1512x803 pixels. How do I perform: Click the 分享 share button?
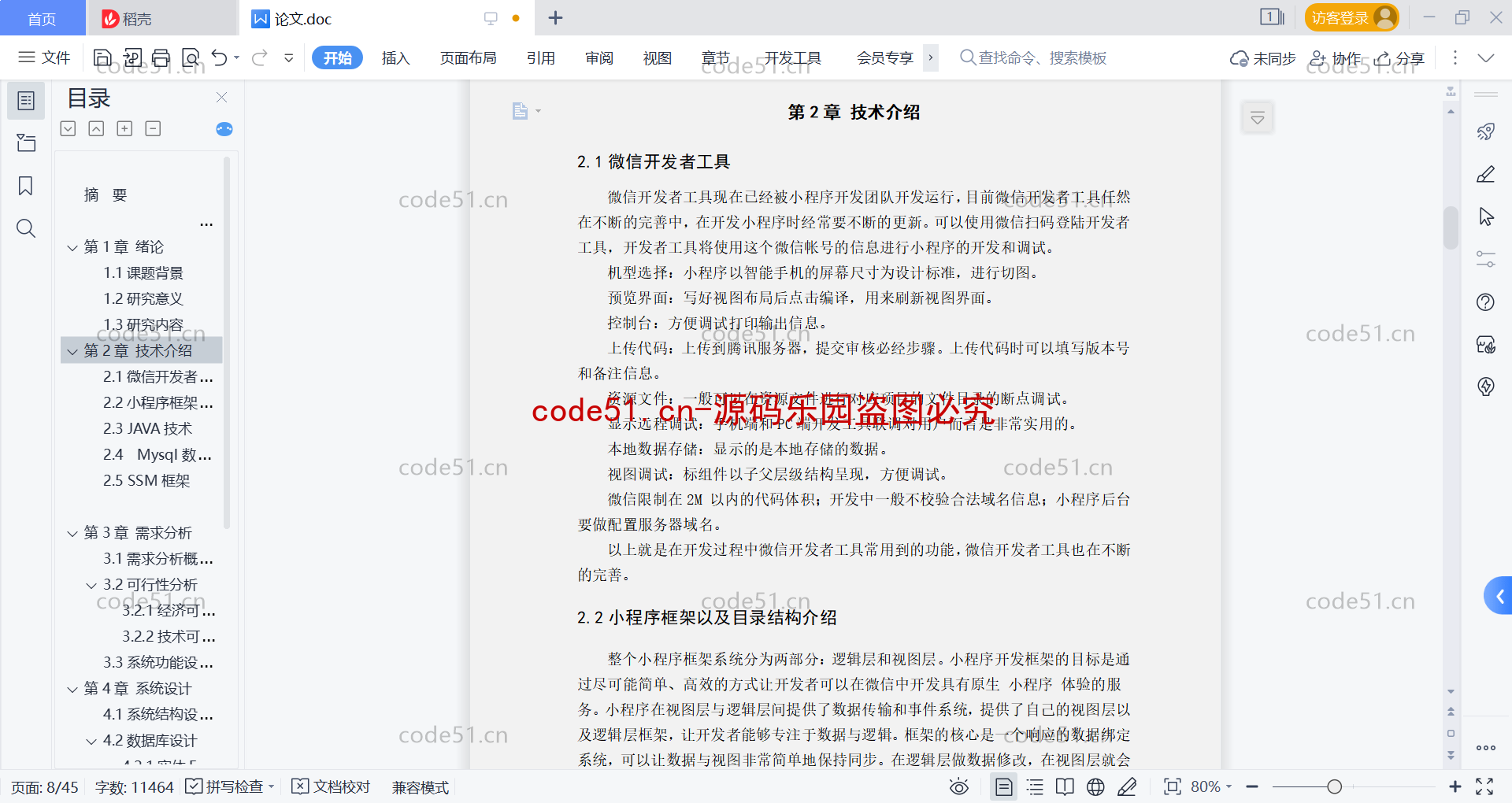1399,58
